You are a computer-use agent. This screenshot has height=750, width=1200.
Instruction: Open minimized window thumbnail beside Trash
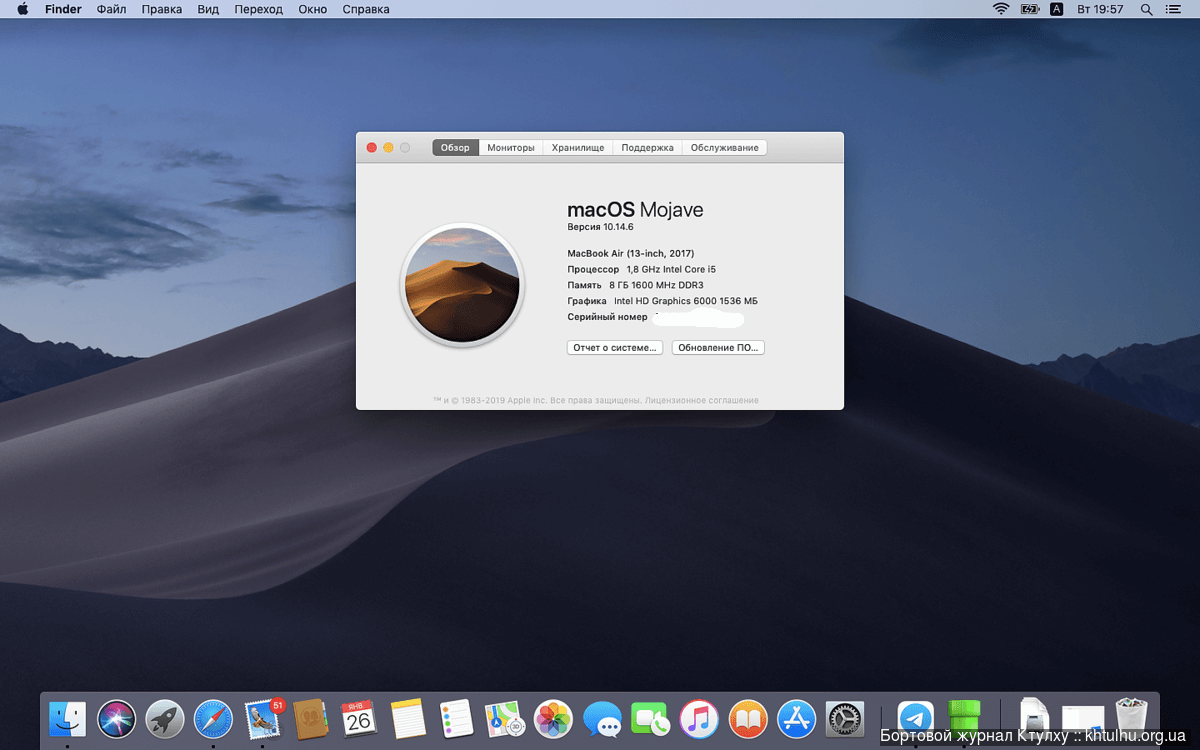tap(1083, 718)
